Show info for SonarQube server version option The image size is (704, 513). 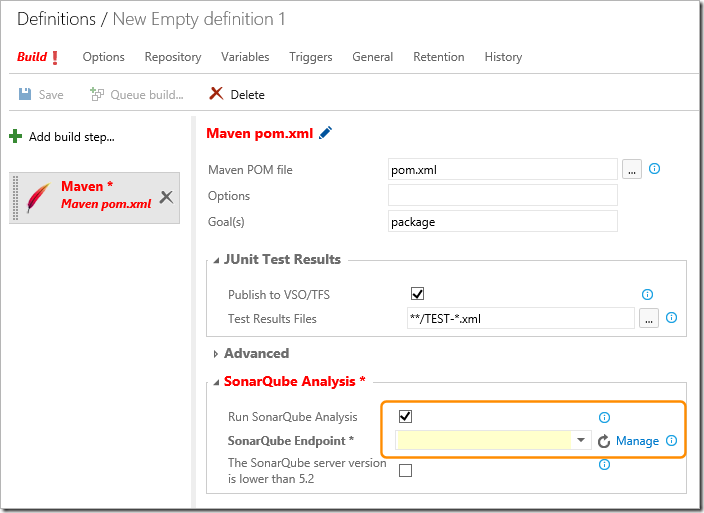point(604,465)
